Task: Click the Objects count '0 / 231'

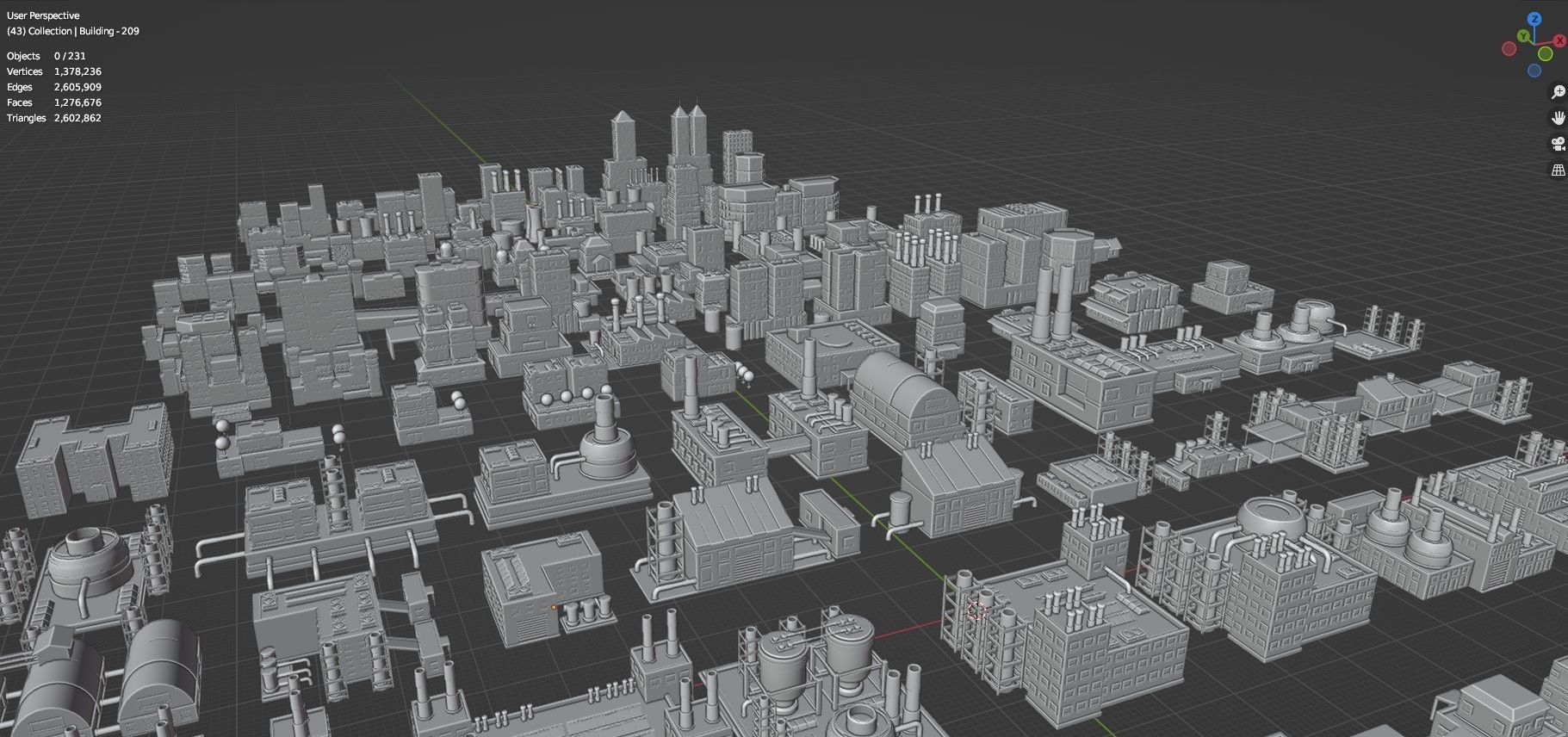Action: 70,56
